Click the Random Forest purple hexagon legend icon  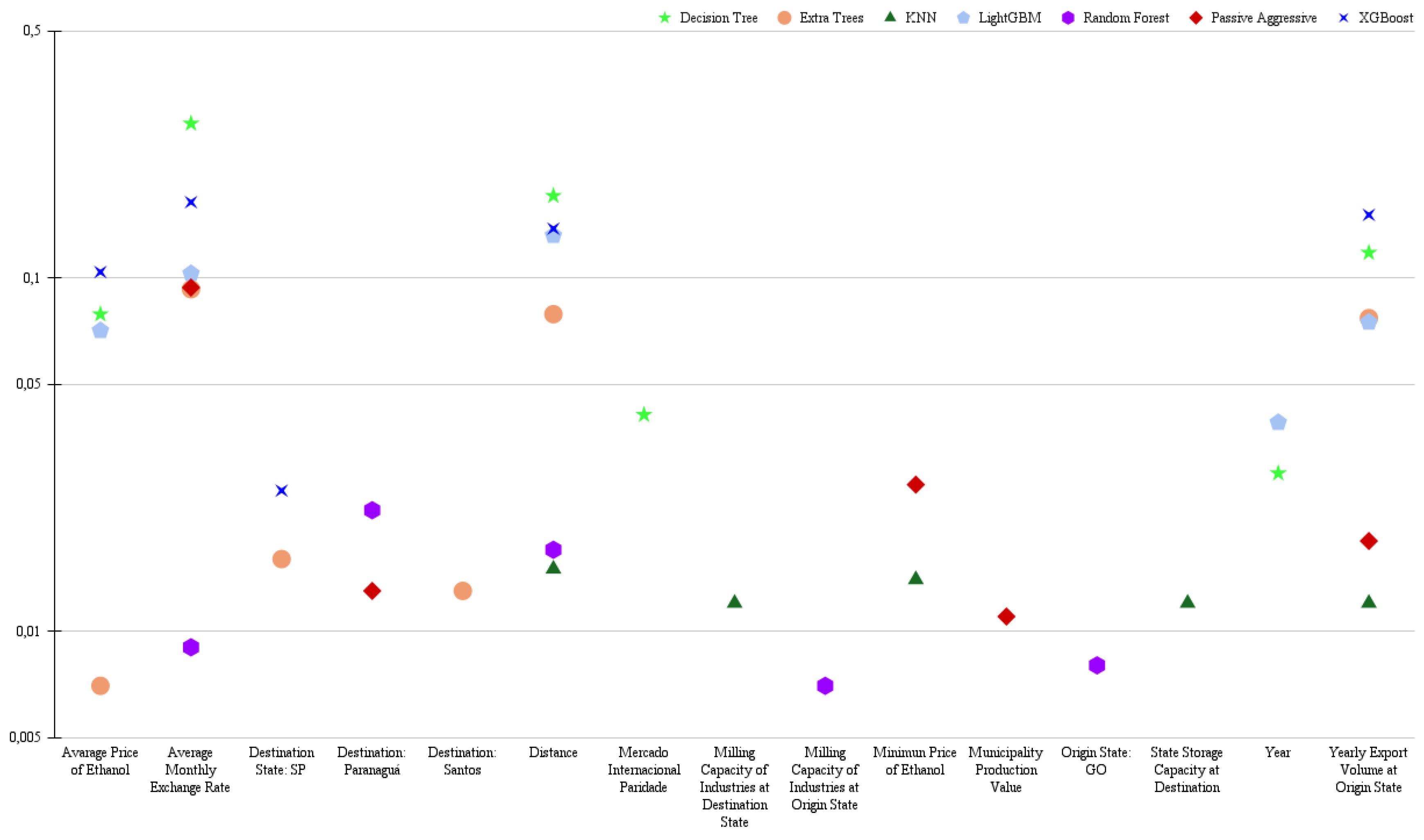[x=1069, y=18]
